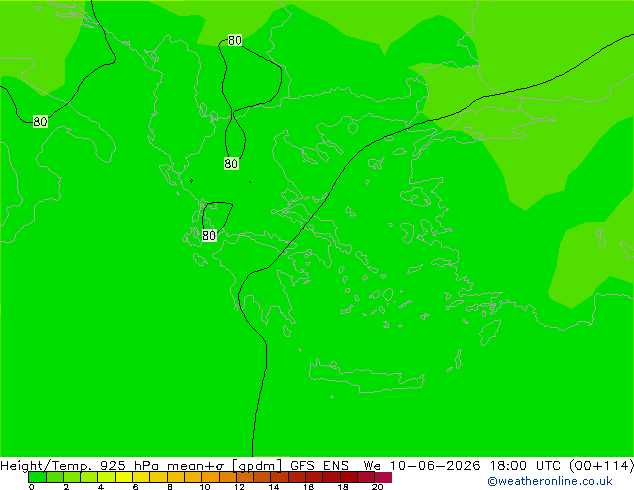Image resolution: width=634 pixels, height=490 pixels.
Task: Click the legend number 14
Action: [274, 487]
